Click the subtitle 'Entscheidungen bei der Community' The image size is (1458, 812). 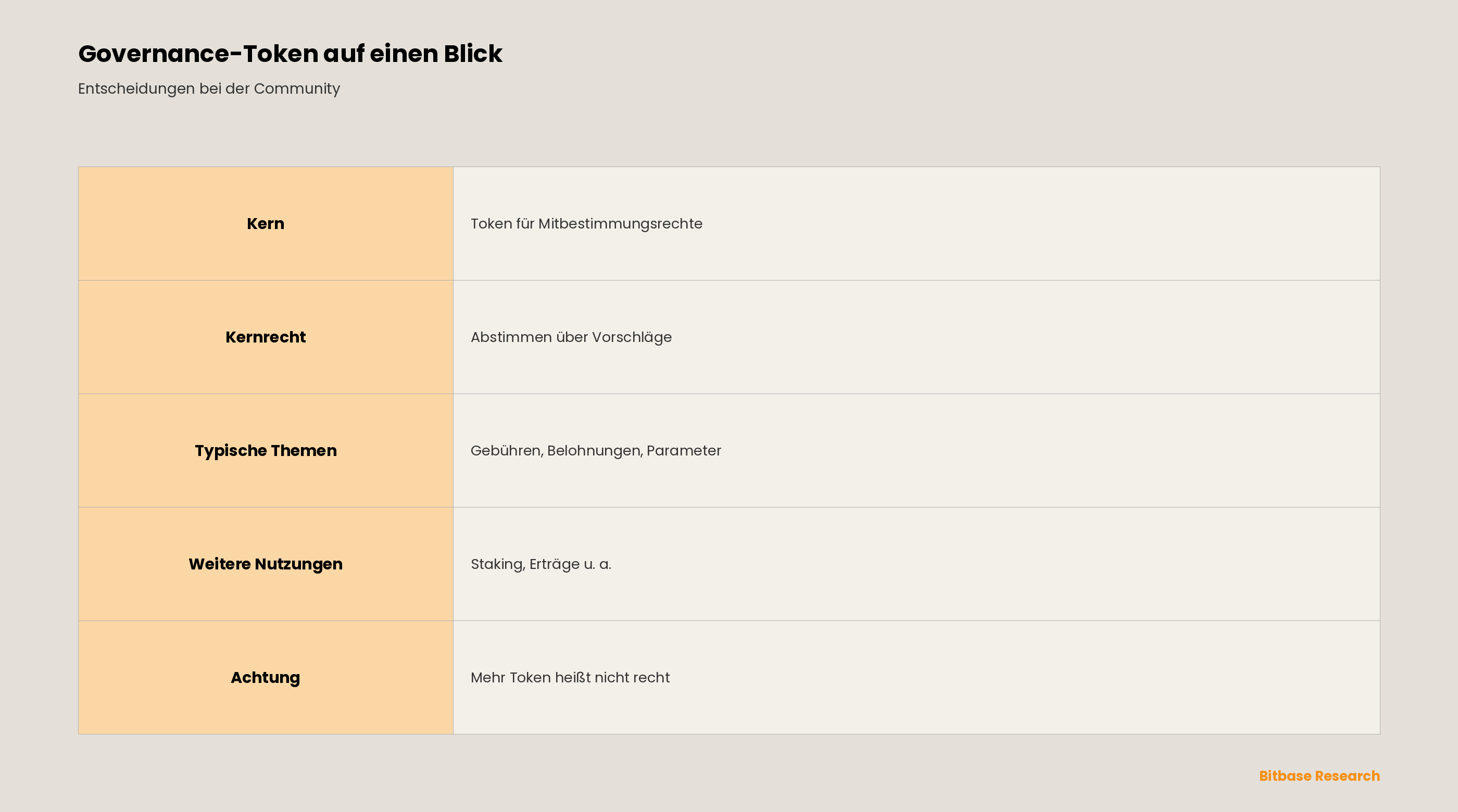[209, 89]
